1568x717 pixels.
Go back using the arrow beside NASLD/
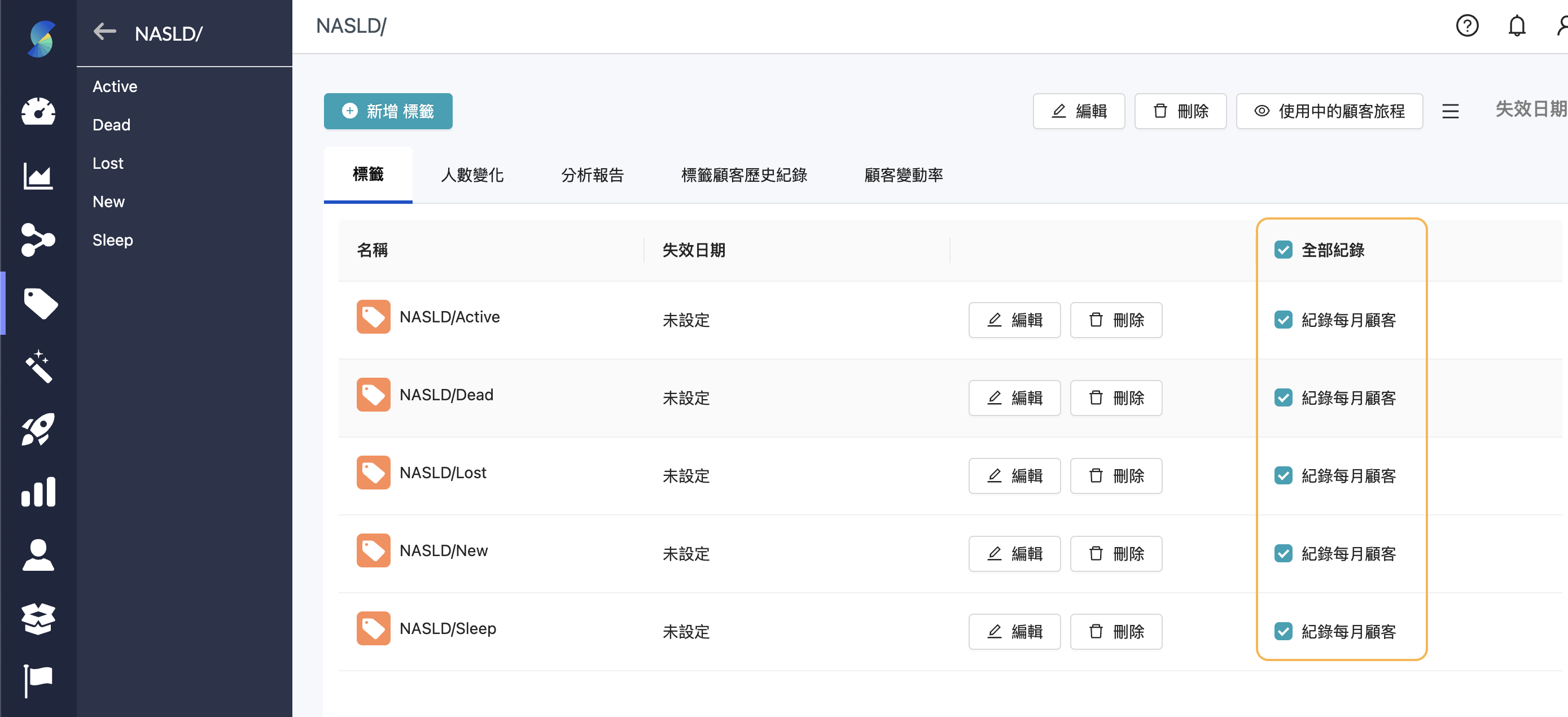click(x=104, y=32)
